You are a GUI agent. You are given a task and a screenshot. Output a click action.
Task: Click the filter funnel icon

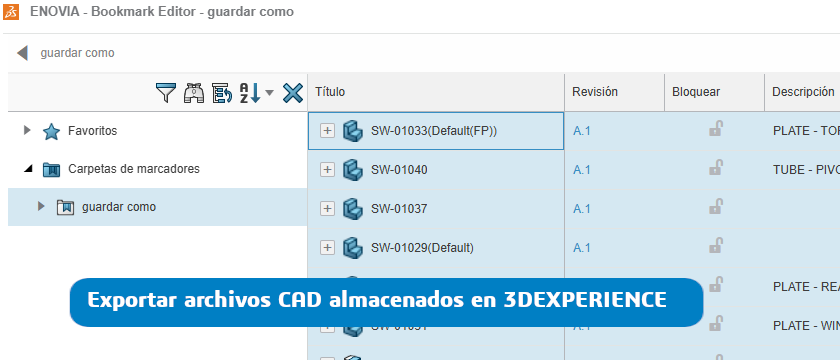[x=166, y=93]
